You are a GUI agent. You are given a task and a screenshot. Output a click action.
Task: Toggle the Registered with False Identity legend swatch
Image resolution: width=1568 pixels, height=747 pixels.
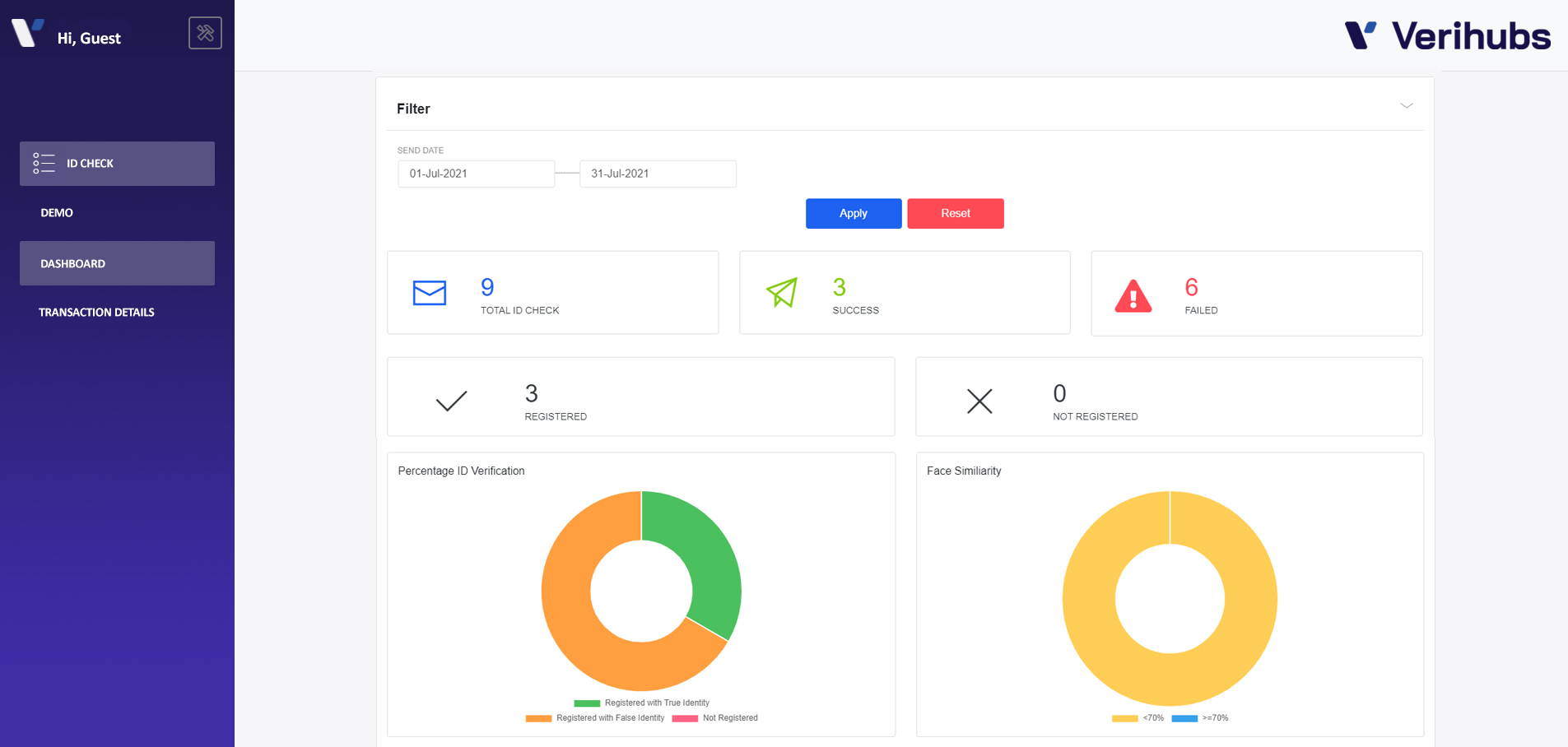tap(538, 718)
